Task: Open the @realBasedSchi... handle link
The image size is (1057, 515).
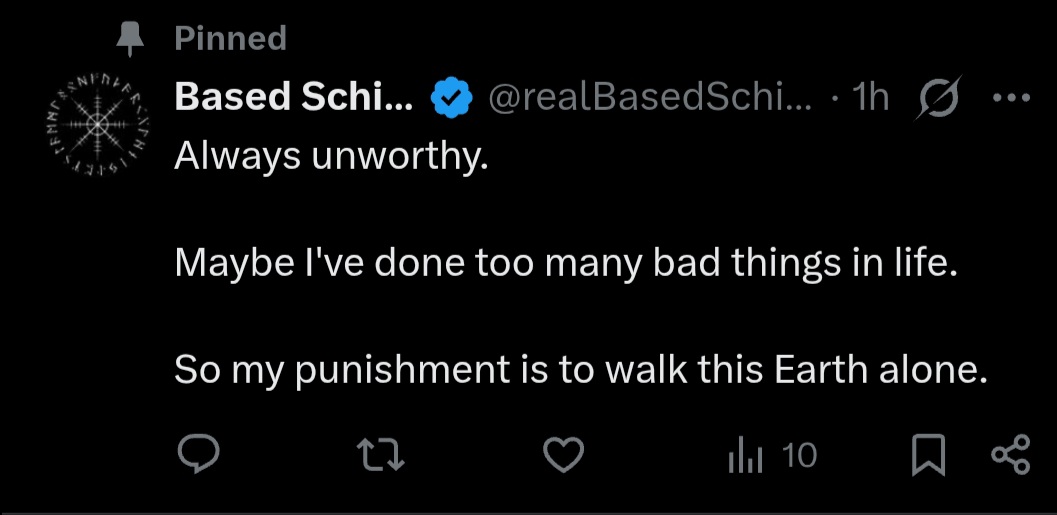Action: click(x=651, y=97)
